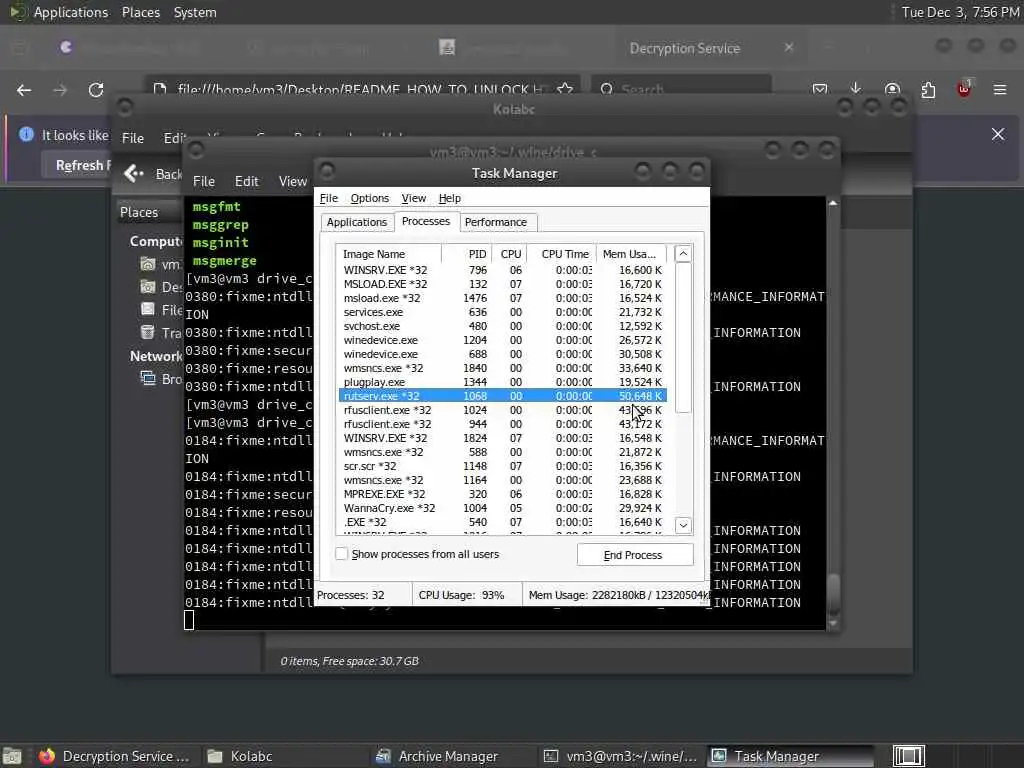Switch to vm3 terminal in taskbar

(620, 756)
